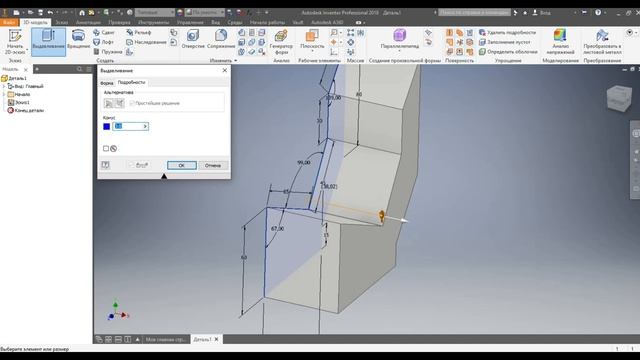Open the Плоскость dropdown arrow
The image size is (640, 360).
tap(312, 51)
